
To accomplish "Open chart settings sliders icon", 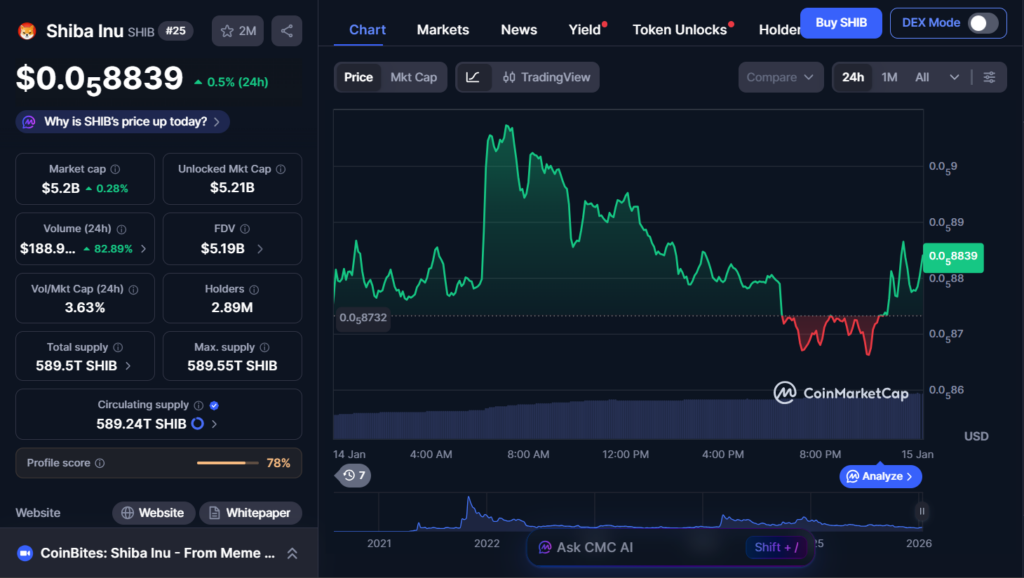I will click(989, 77).
